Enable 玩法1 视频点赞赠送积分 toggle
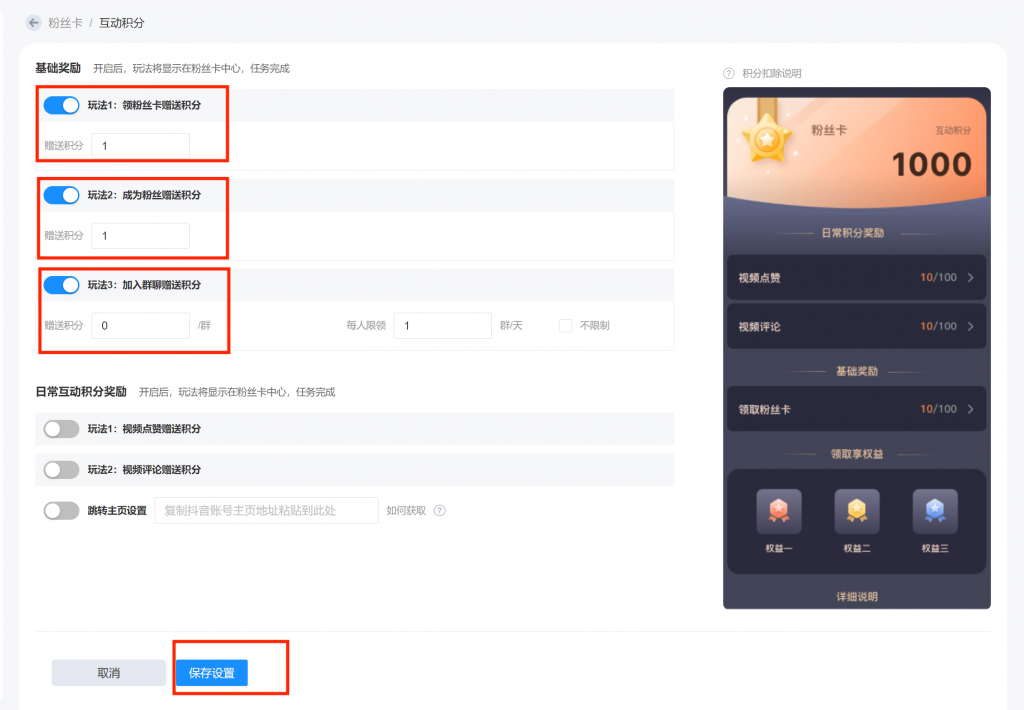 pyautogui.click(x=61, y=428)
